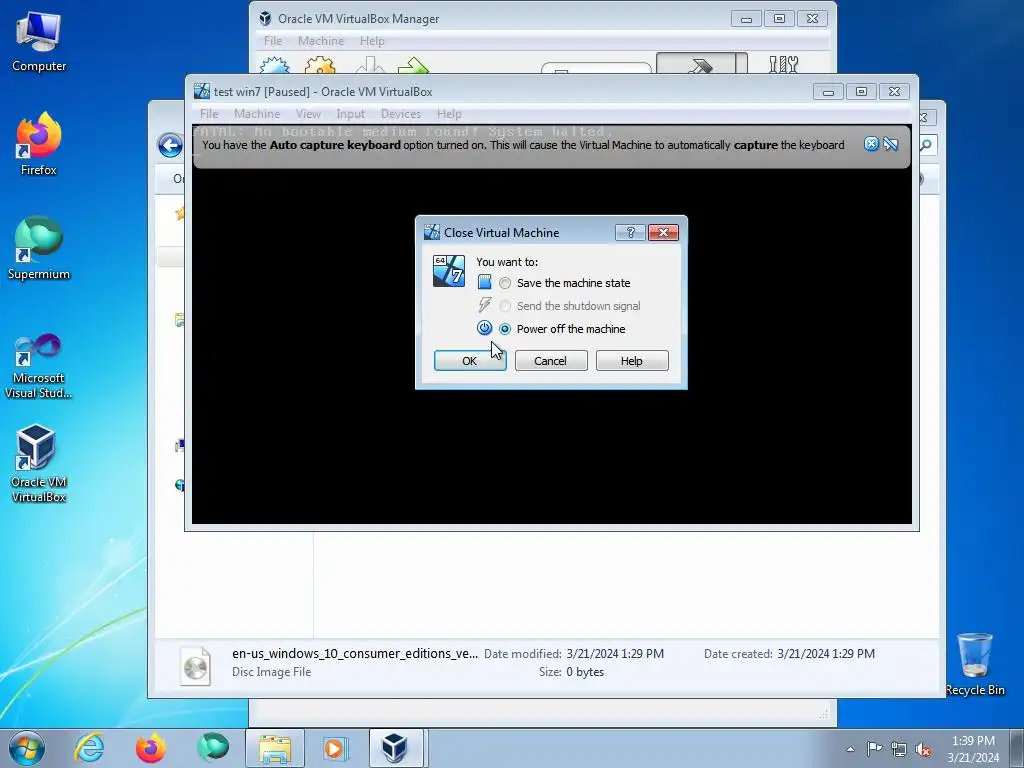Click the Settings gear icon in Manager toolbar
This screenshot has height=768, width=1024.
pos(320,65)
